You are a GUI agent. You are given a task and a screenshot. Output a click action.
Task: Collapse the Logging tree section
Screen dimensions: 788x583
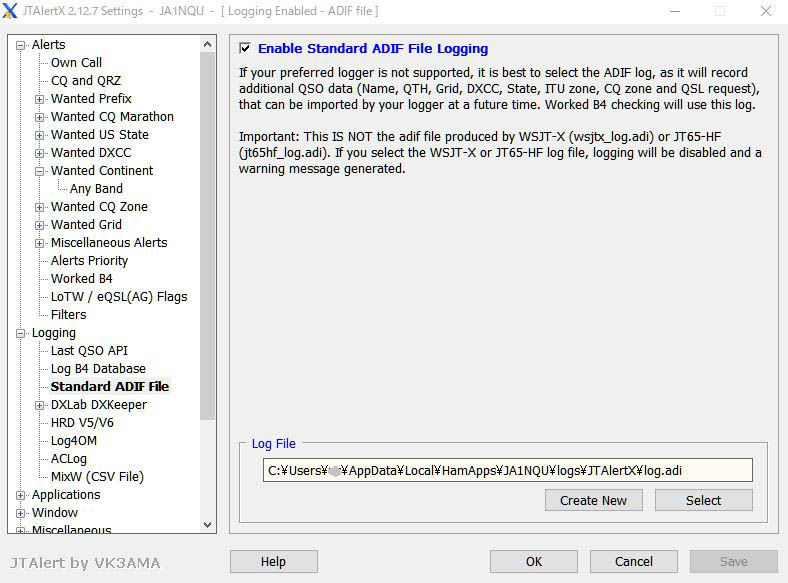click(x=21, y=333)
